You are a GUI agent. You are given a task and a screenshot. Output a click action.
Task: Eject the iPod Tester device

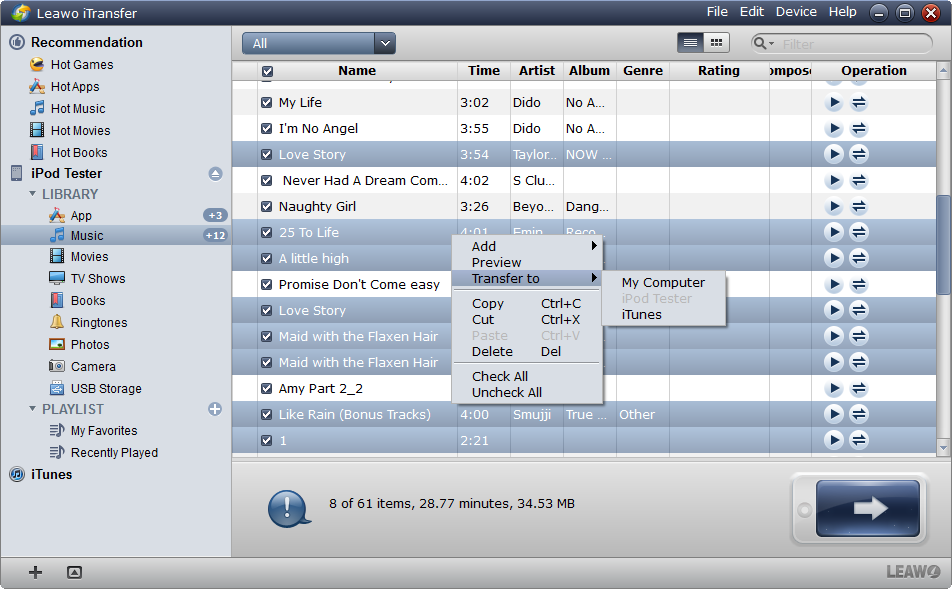coord(215,174)
